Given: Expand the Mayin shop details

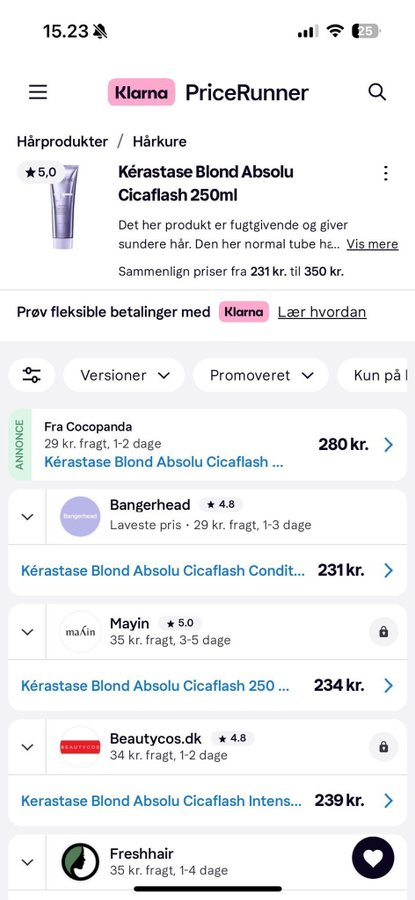Looking at the screenshot, I should coord(27,632).
